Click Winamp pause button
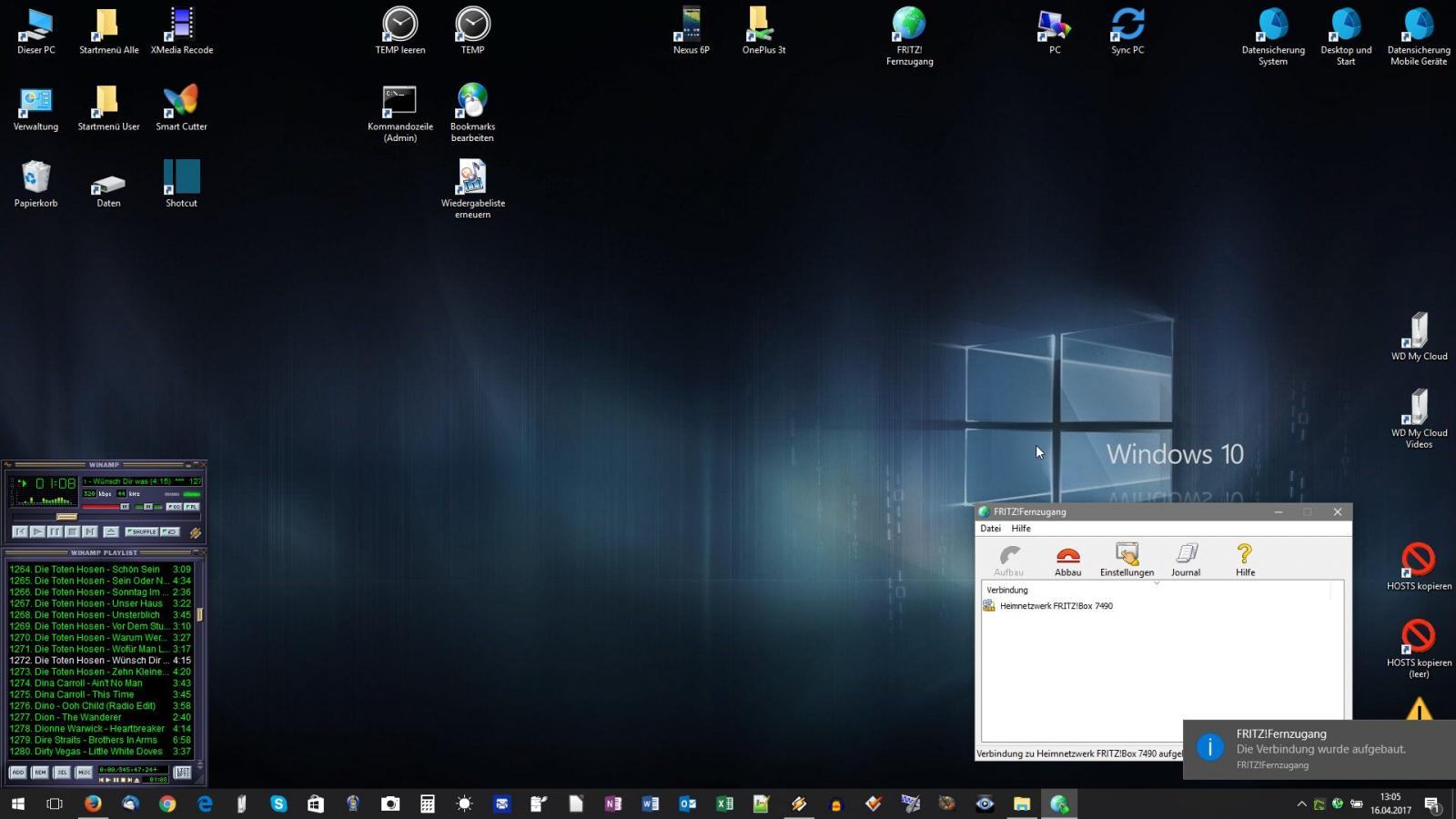This screenshot has width=1456, height=819. coord(55,531)
